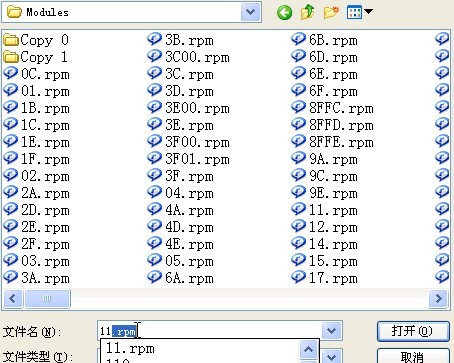This screenshot has height=363, width=454.
Task: Click the 9C.rpm file name
Action: [333, 177]
